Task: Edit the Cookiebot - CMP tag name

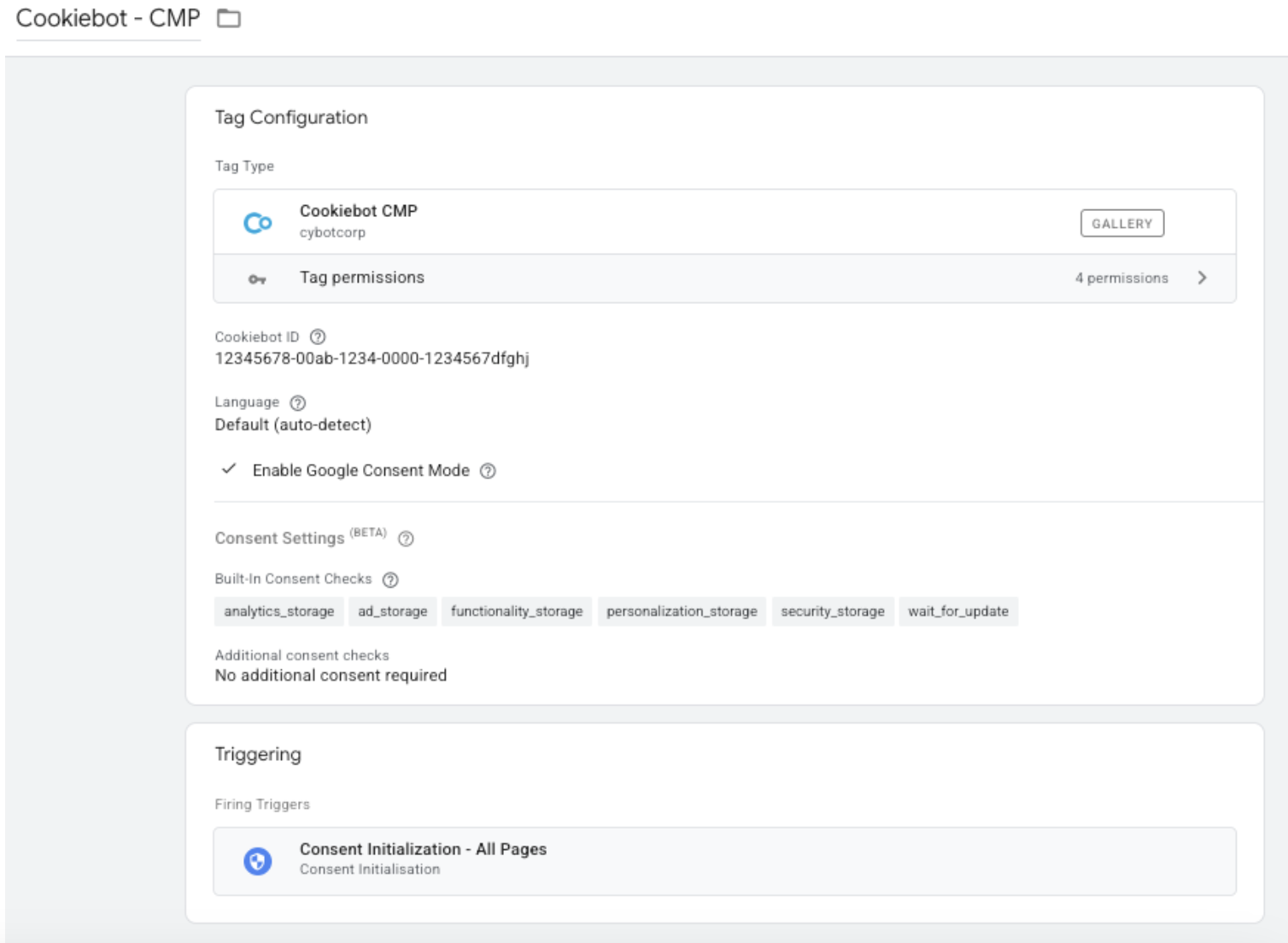Action: 108,19
